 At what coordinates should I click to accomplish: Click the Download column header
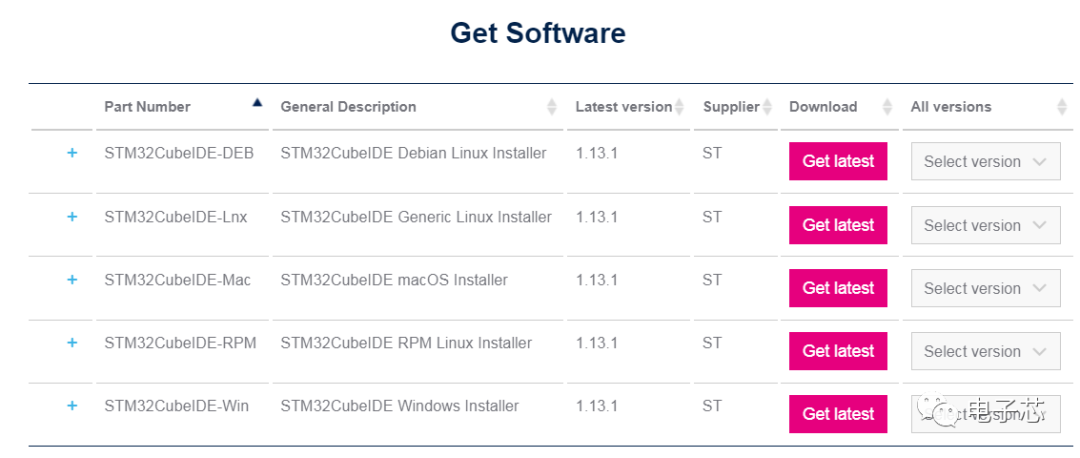coord(823,107)
